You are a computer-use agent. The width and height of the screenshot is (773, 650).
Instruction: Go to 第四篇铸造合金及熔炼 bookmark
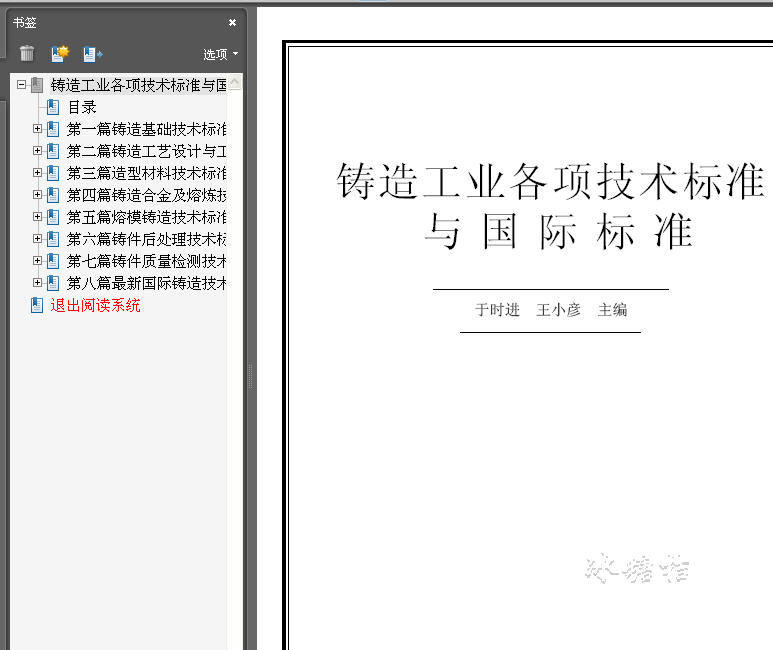click(x=146, y=195)
